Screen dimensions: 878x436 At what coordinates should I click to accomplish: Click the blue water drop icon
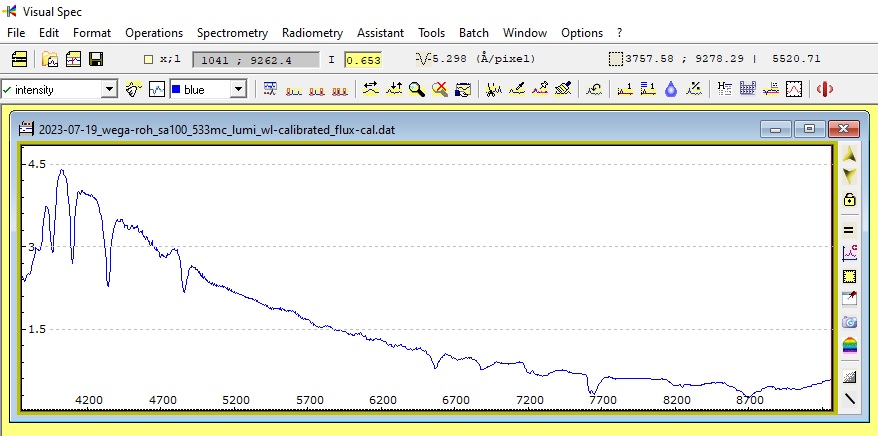pos(671,89)
